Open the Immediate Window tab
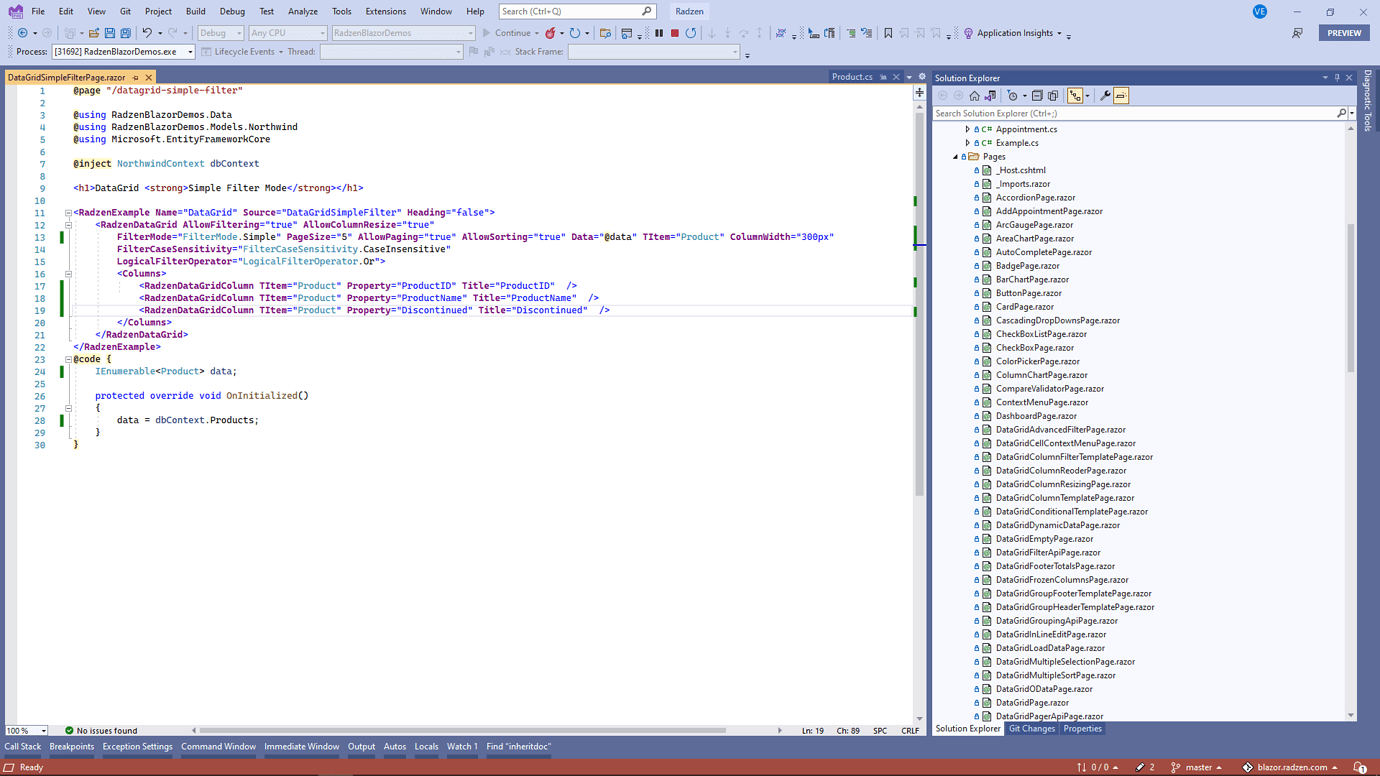This screenshot has width=1380, height=776. click(x=301, y=747)
